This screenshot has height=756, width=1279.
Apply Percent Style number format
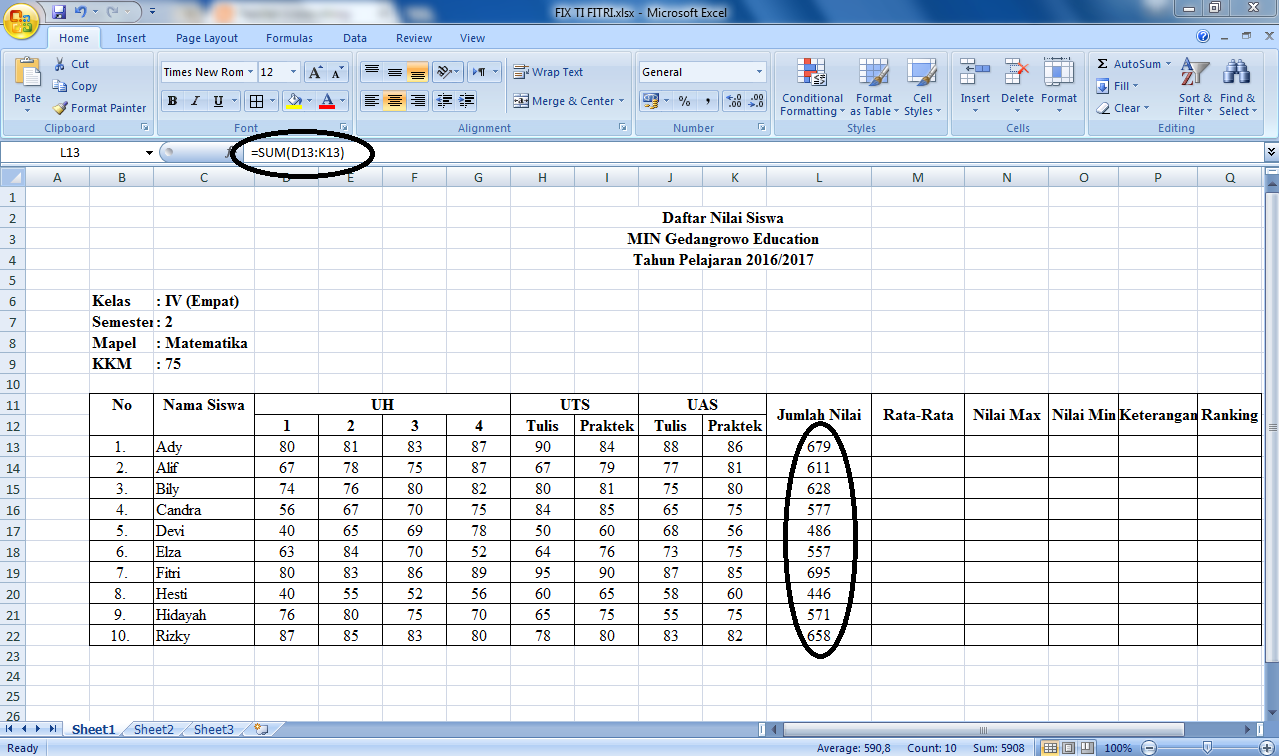click(685, 100)
